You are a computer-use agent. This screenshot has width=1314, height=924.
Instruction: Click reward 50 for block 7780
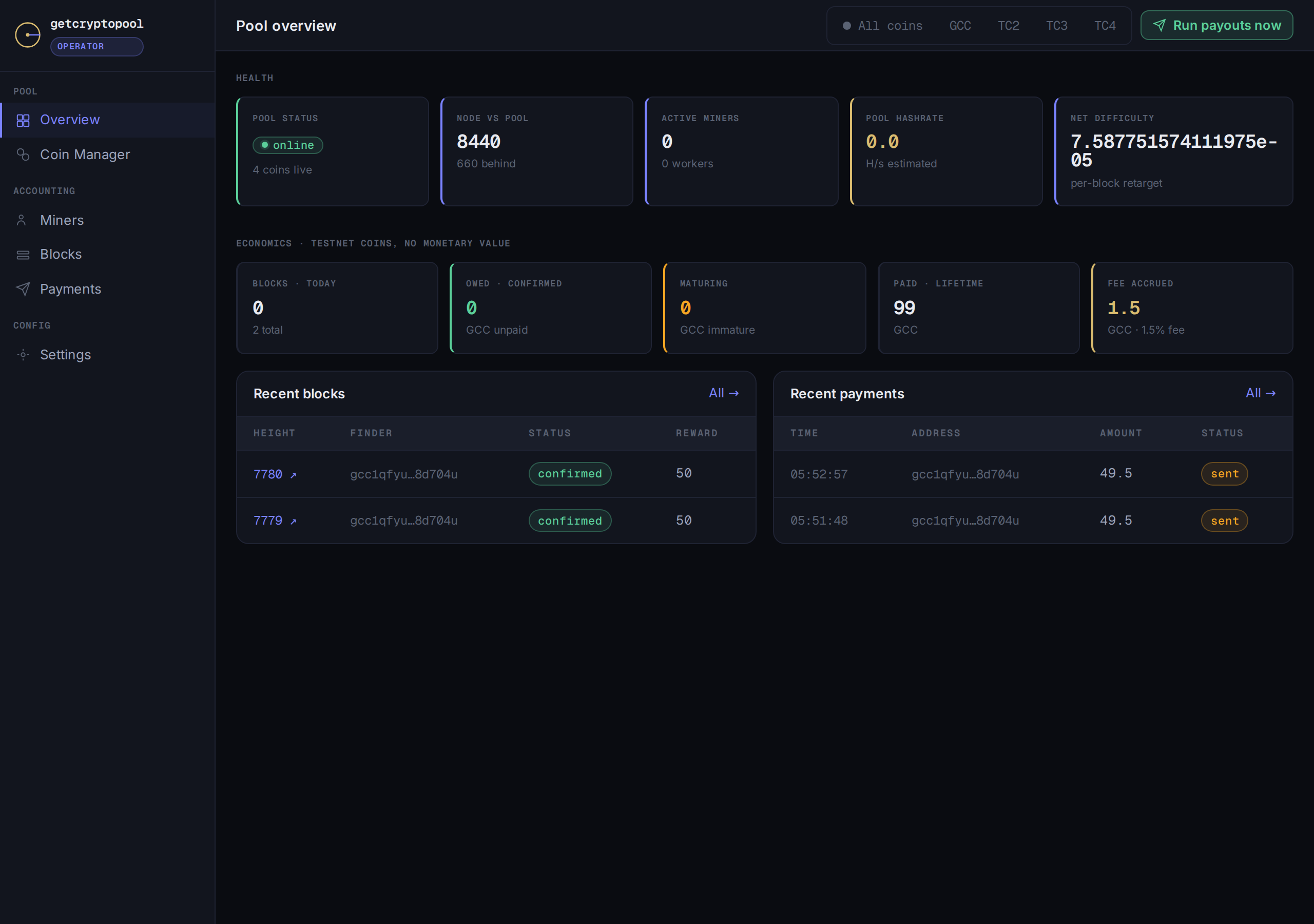(684, 473)
